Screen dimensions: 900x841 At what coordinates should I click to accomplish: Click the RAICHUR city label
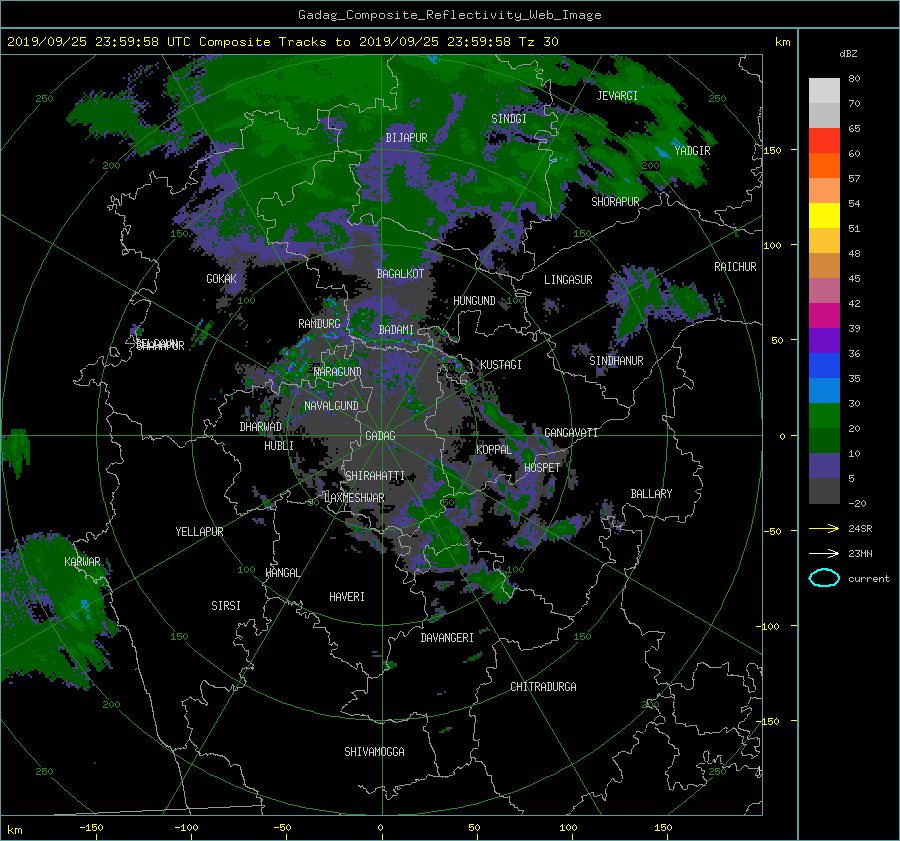click(735, 267)
